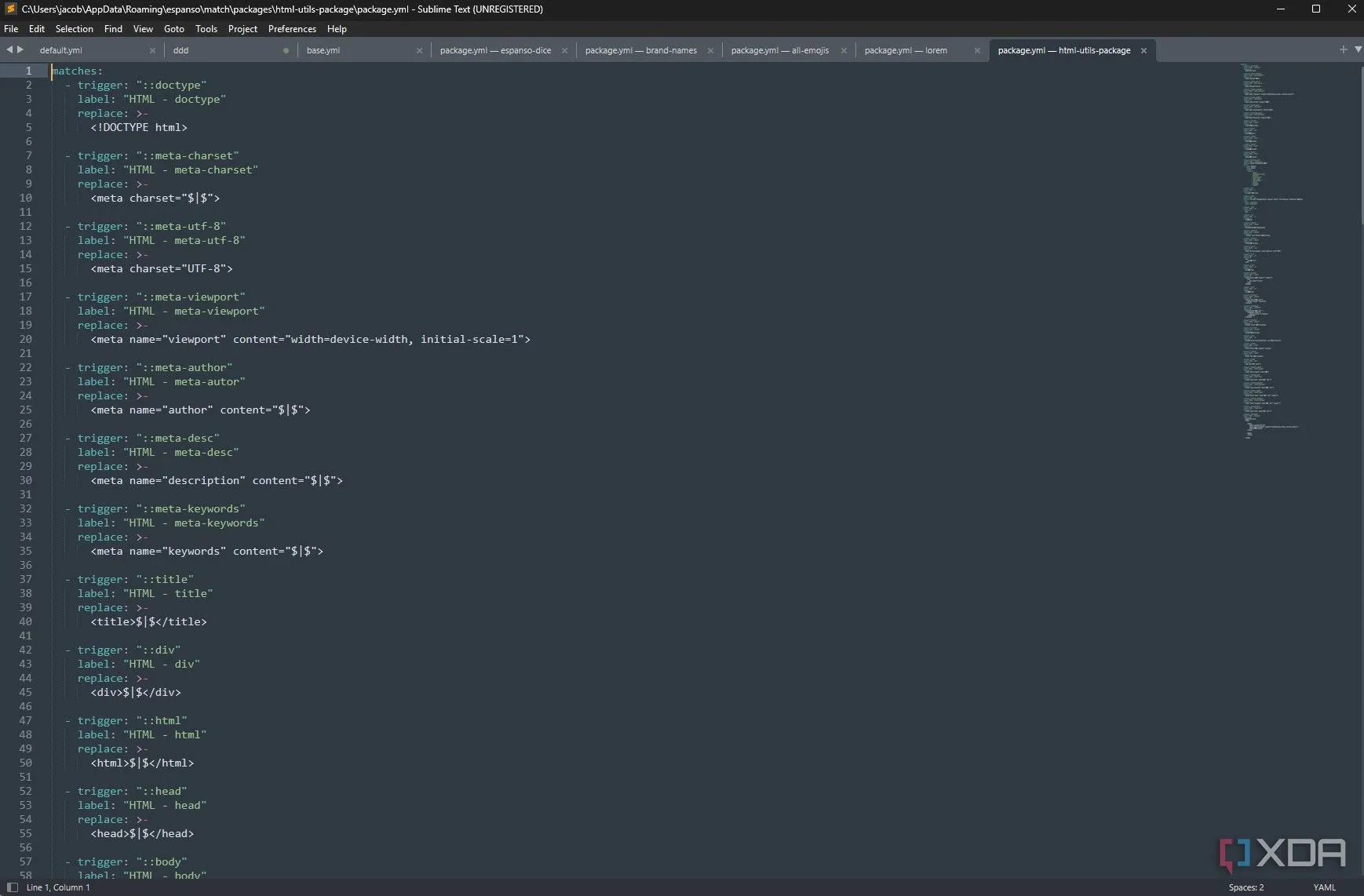The image size is (1364, 896).
Task: Open the tab list dropdown arrow
Action: coord(1358,49)
